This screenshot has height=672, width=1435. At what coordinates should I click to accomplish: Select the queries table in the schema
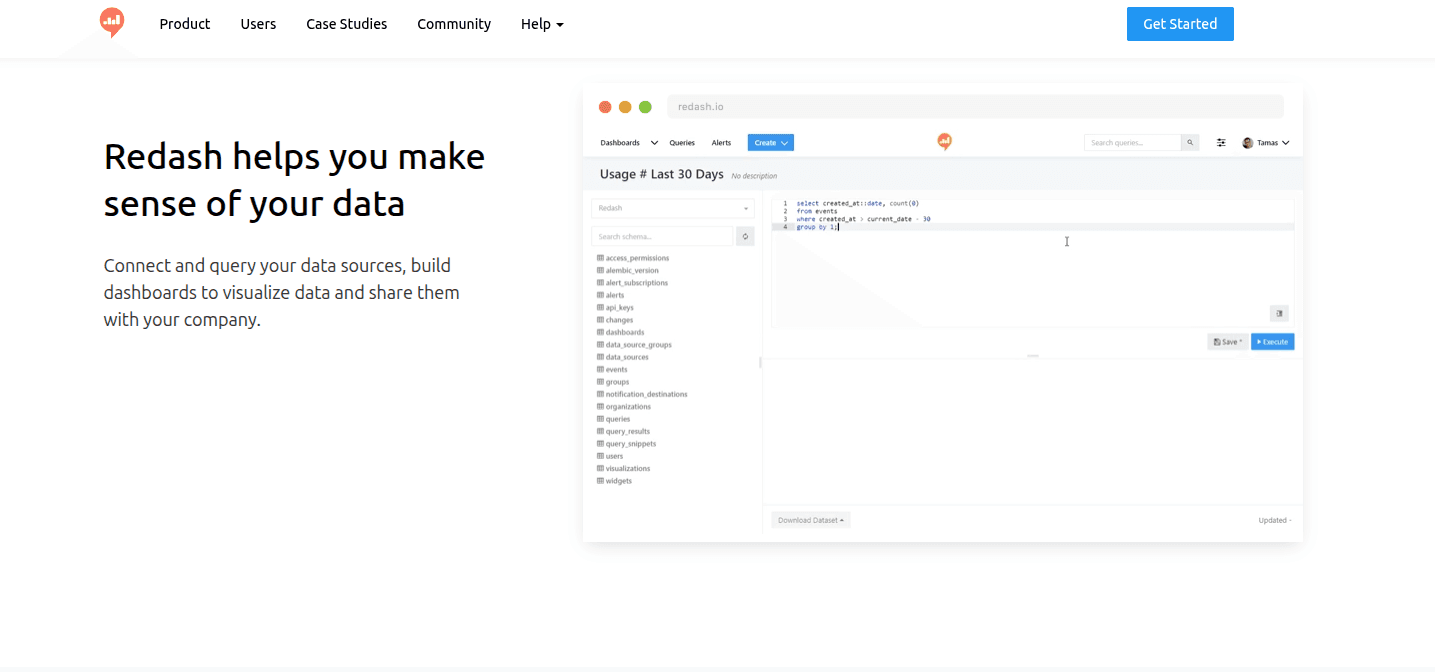618,419
